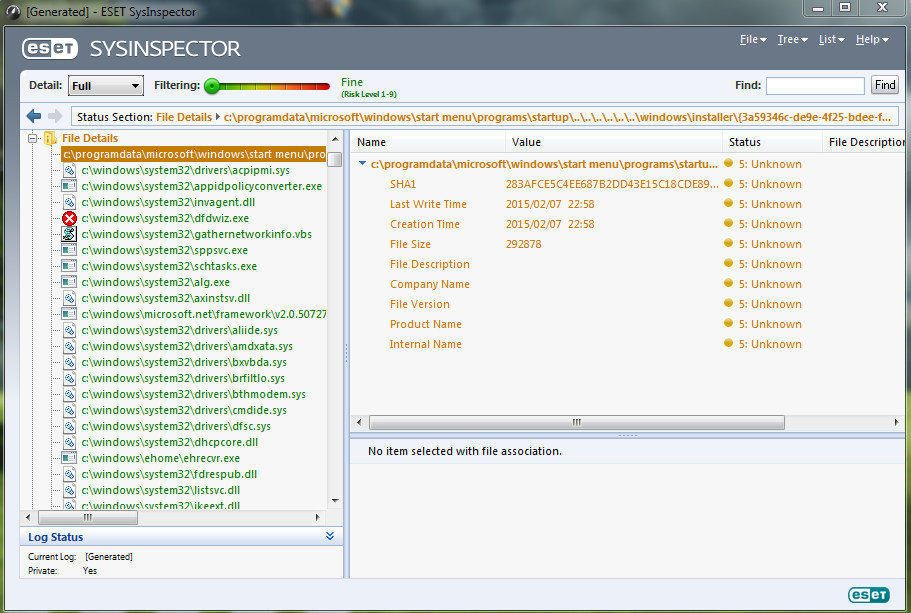Click the script icon beside gathernetworkinfo.vbs
911x613 pixels.
pos(70,234)
